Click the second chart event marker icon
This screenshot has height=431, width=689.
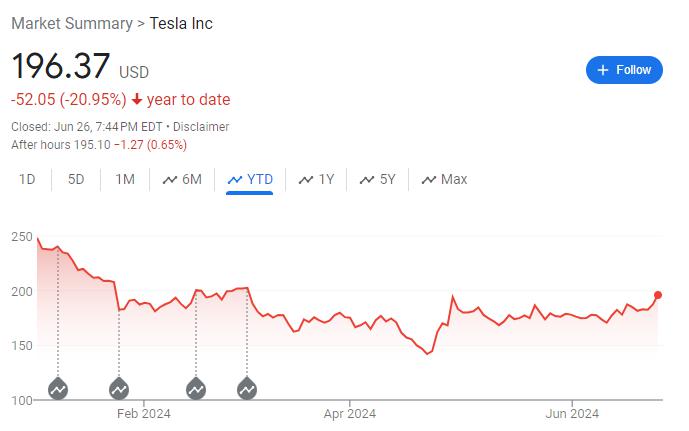pos(119,388)
